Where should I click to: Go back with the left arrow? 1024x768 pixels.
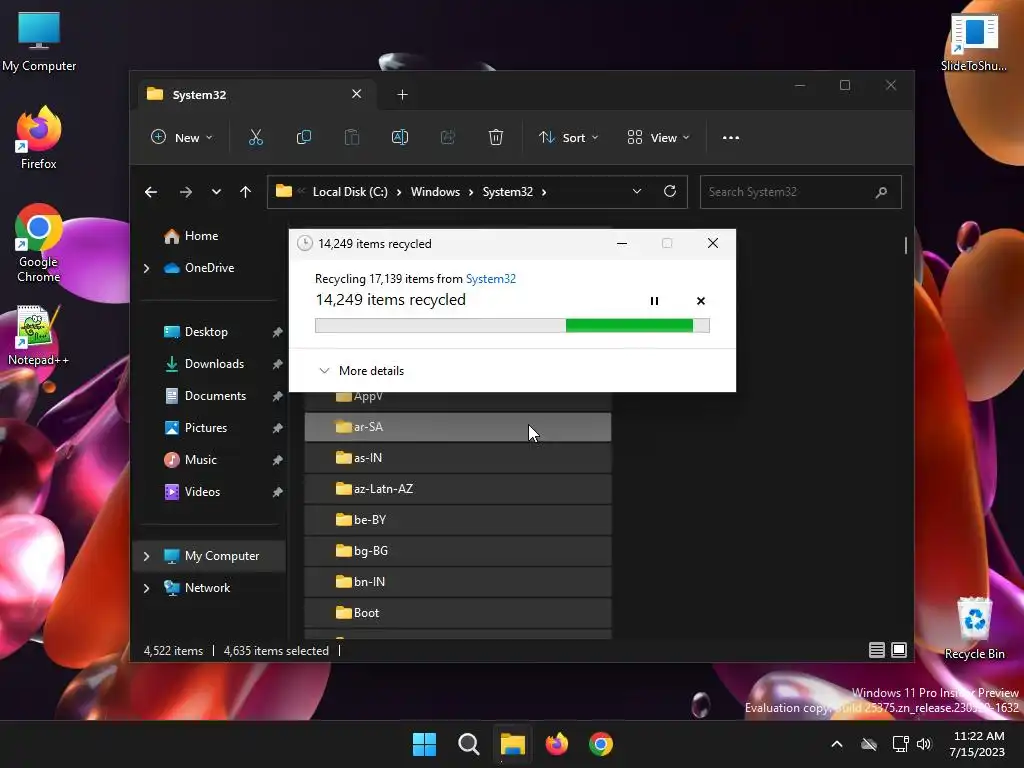[x=151, y=192]
